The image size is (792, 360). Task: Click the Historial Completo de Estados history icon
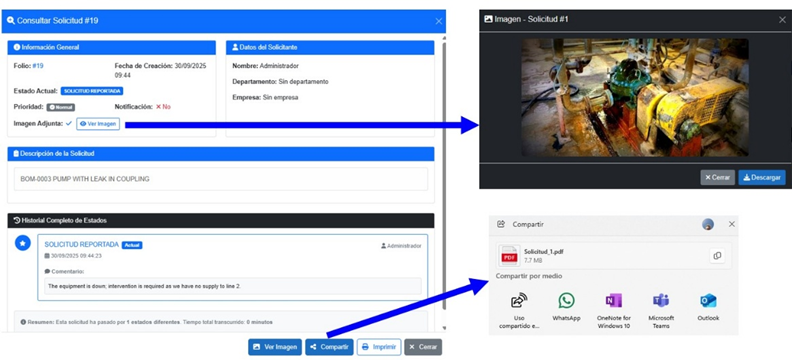pos(17,220)
